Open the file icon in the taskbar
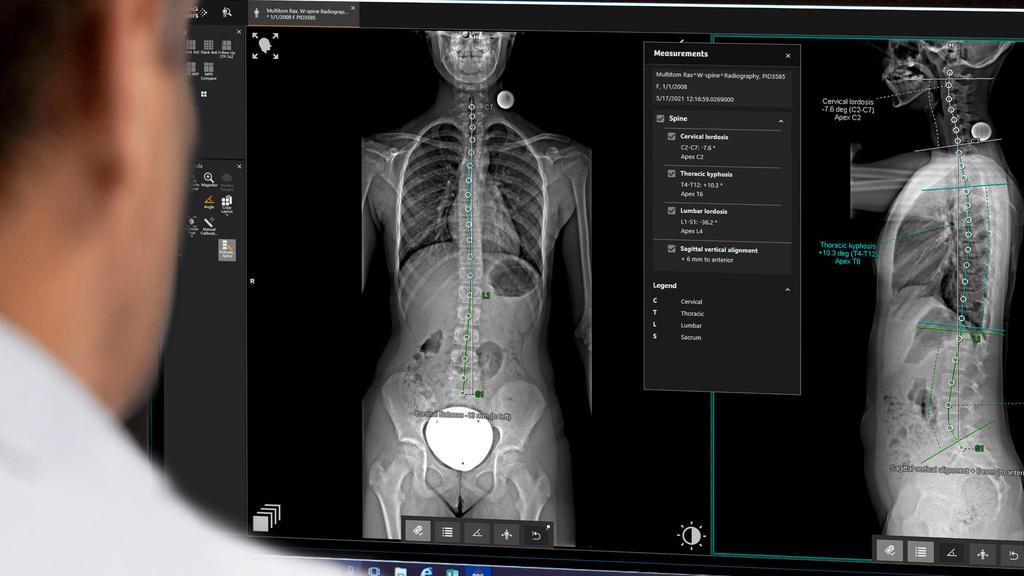The height and width of the screenshot is (576, 1024). (x=400, y=572)
